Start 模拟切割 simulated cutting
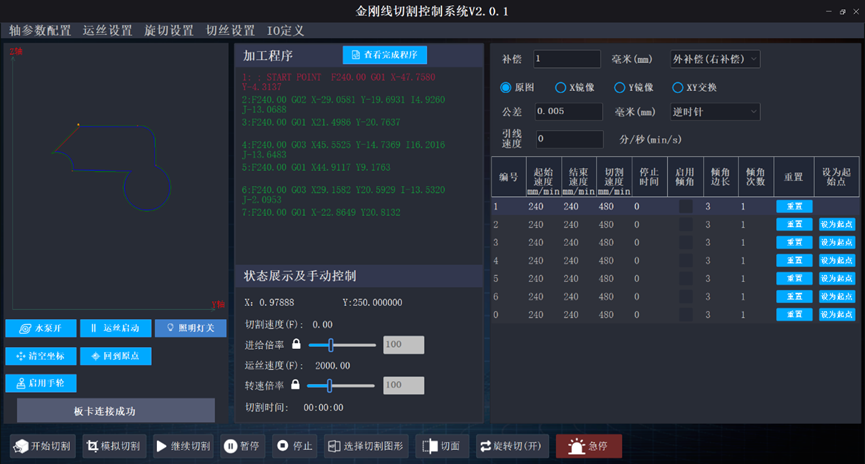Viewport: 865px width, 464px height. [x=114, y=446]
